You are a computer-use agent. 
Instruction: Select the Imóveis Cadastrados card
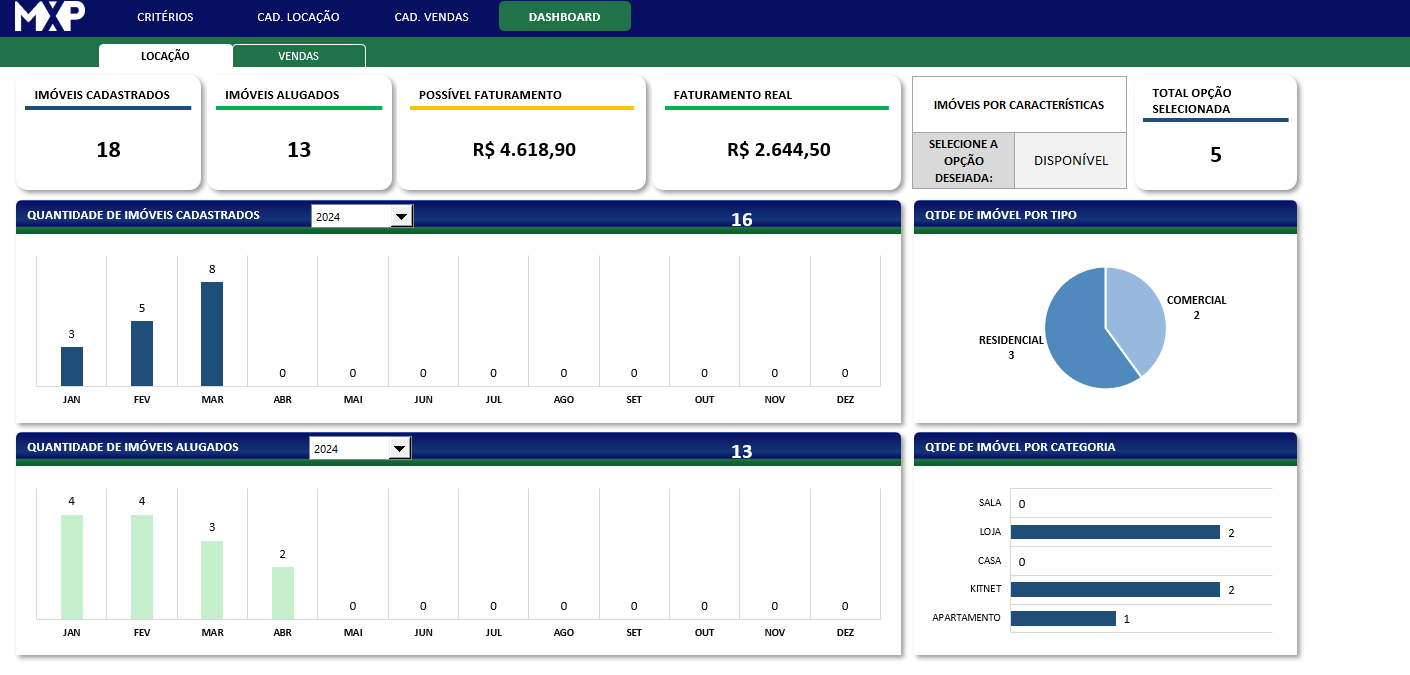coord(108,132)
